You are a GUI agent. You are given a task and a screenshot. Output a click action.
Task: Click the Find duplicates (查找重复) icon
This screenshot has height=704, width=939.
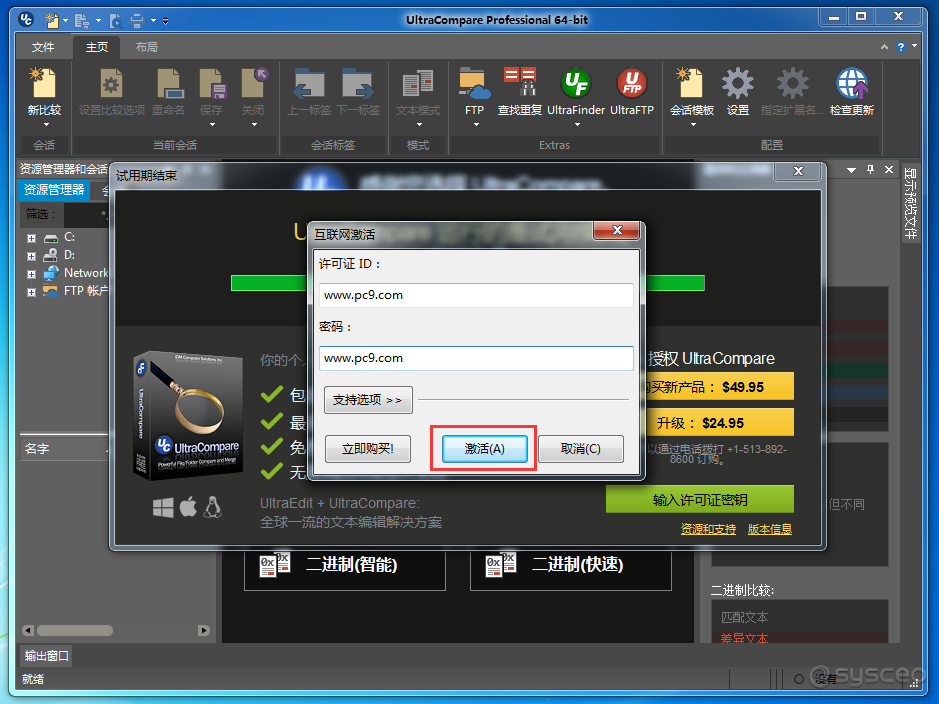pyautogui.click(x=520, y=83)
